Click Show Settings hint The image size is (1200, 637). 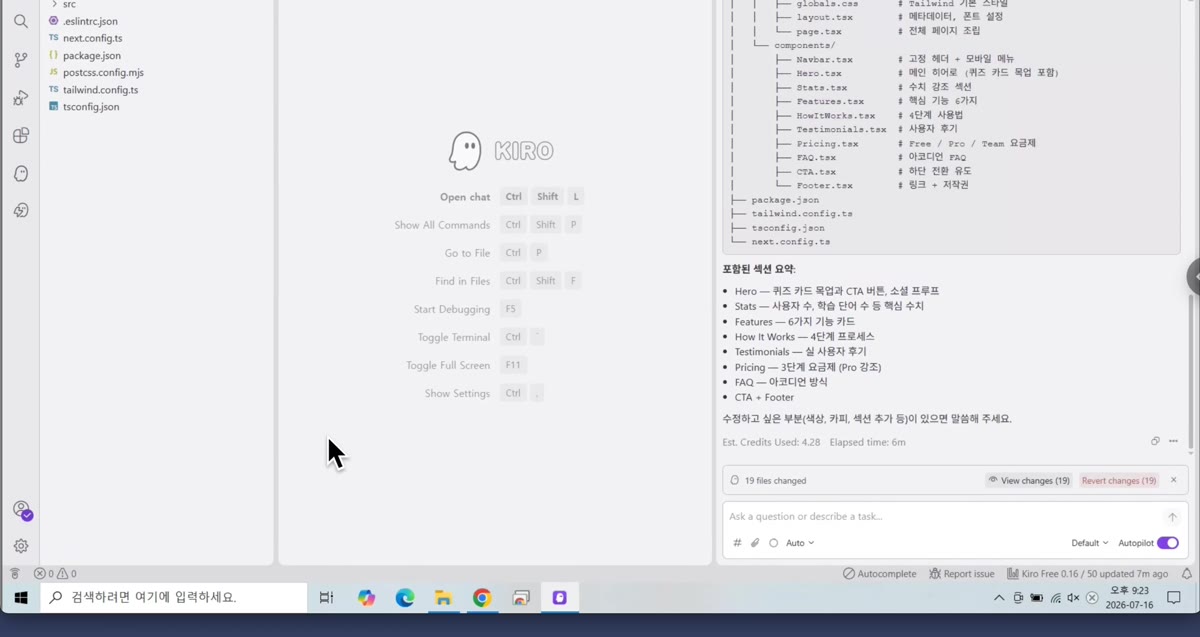[x=457, y=393]
